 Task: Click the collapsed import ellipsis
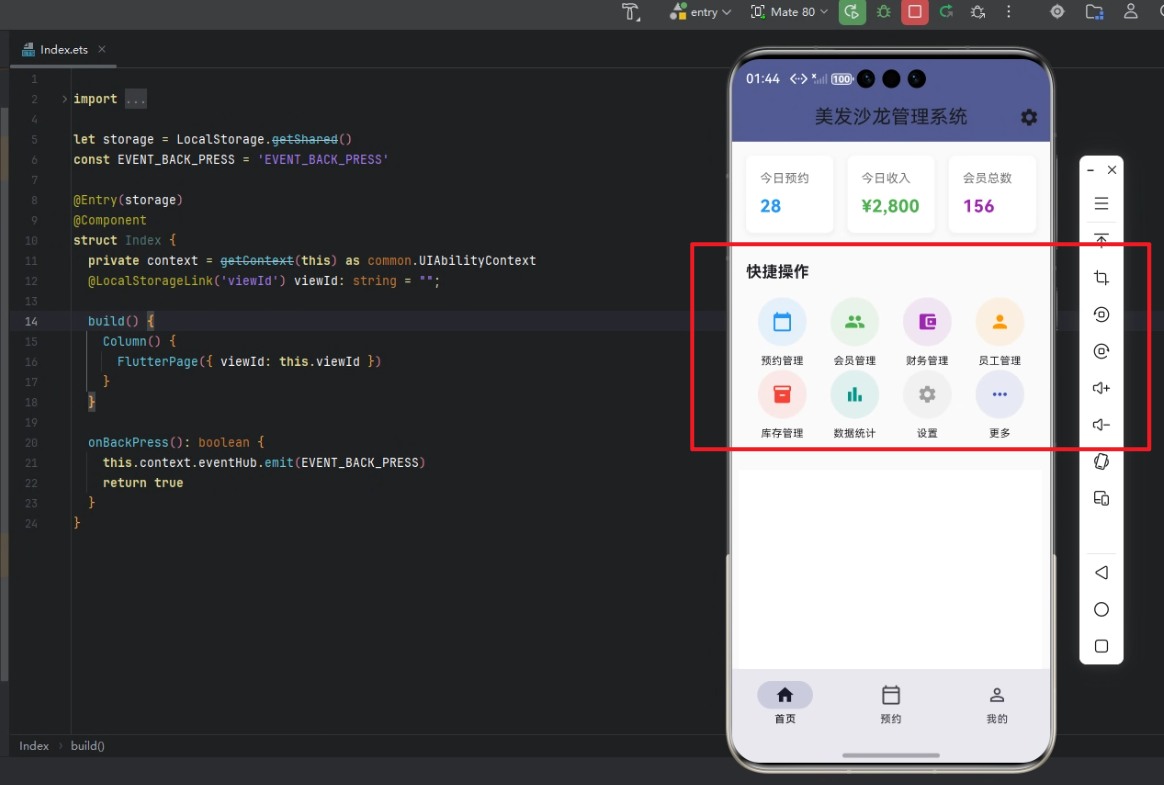136,99
